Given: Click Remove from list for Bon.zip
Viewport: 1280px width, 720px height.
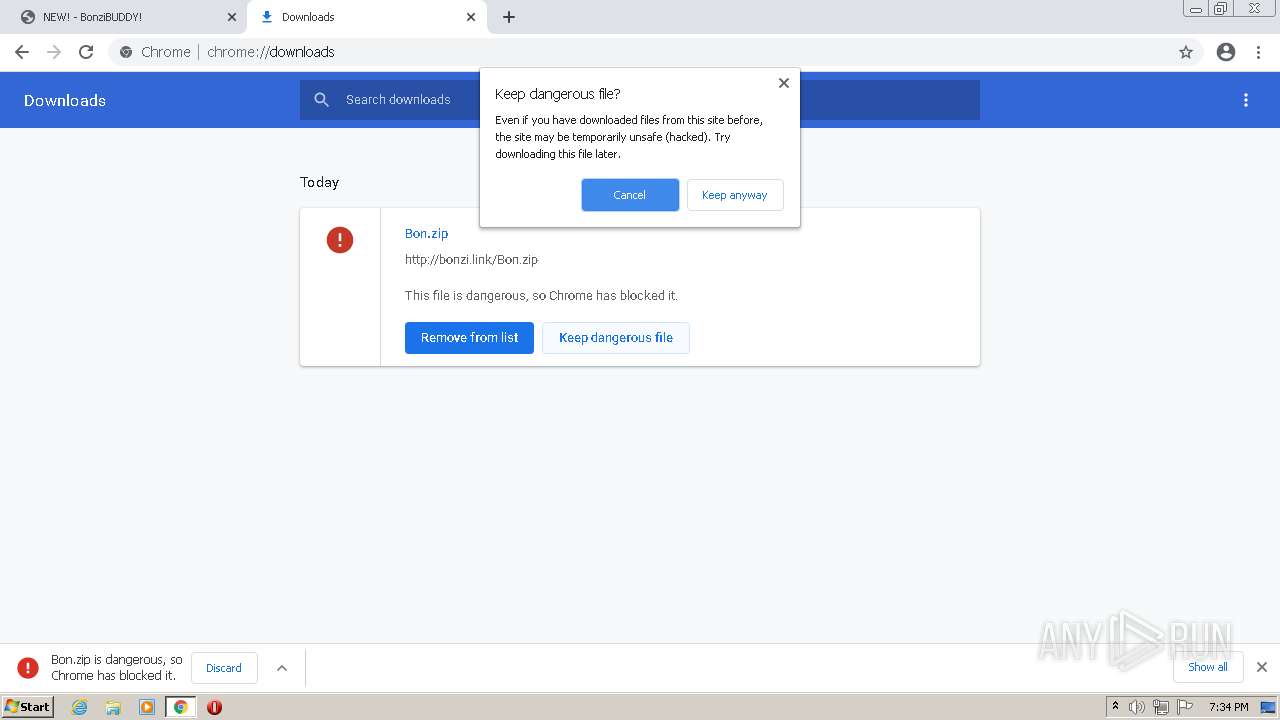Looking at the screenshot, I should coord(469,338).
